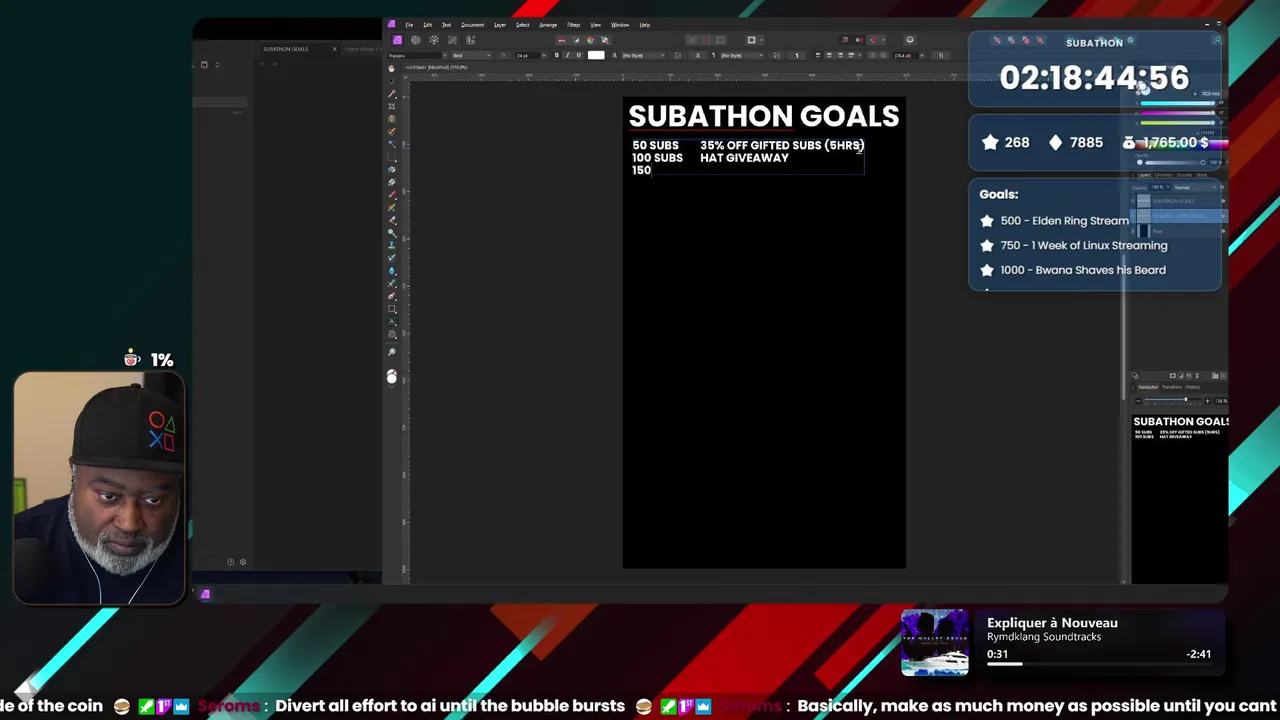
Task: Align text center in context toolbar
Action: tap(829, 55)
